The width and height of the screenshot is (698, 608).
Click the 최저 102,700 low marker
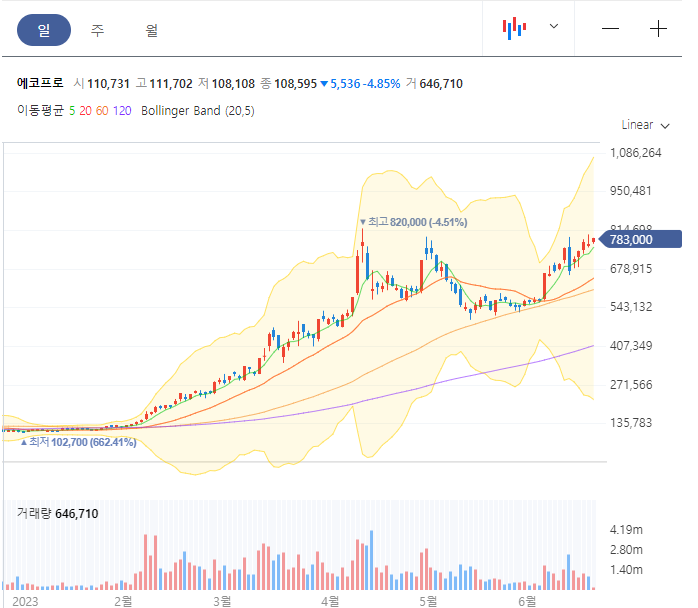coord(78,442)
